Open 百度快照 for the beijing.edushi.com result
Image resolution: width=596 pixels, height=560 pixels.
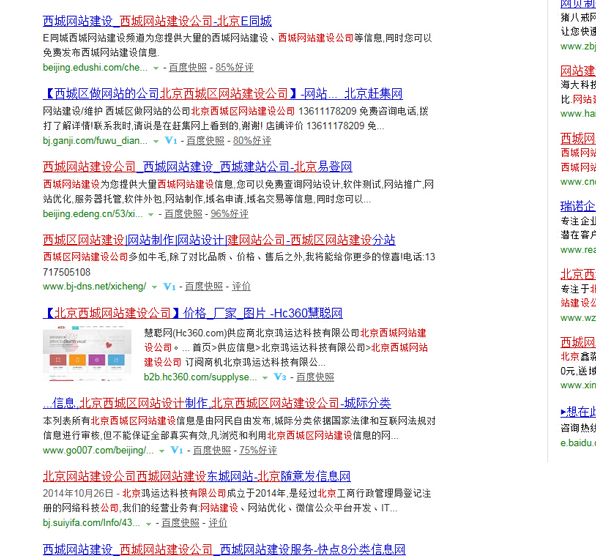pos(188,68)
